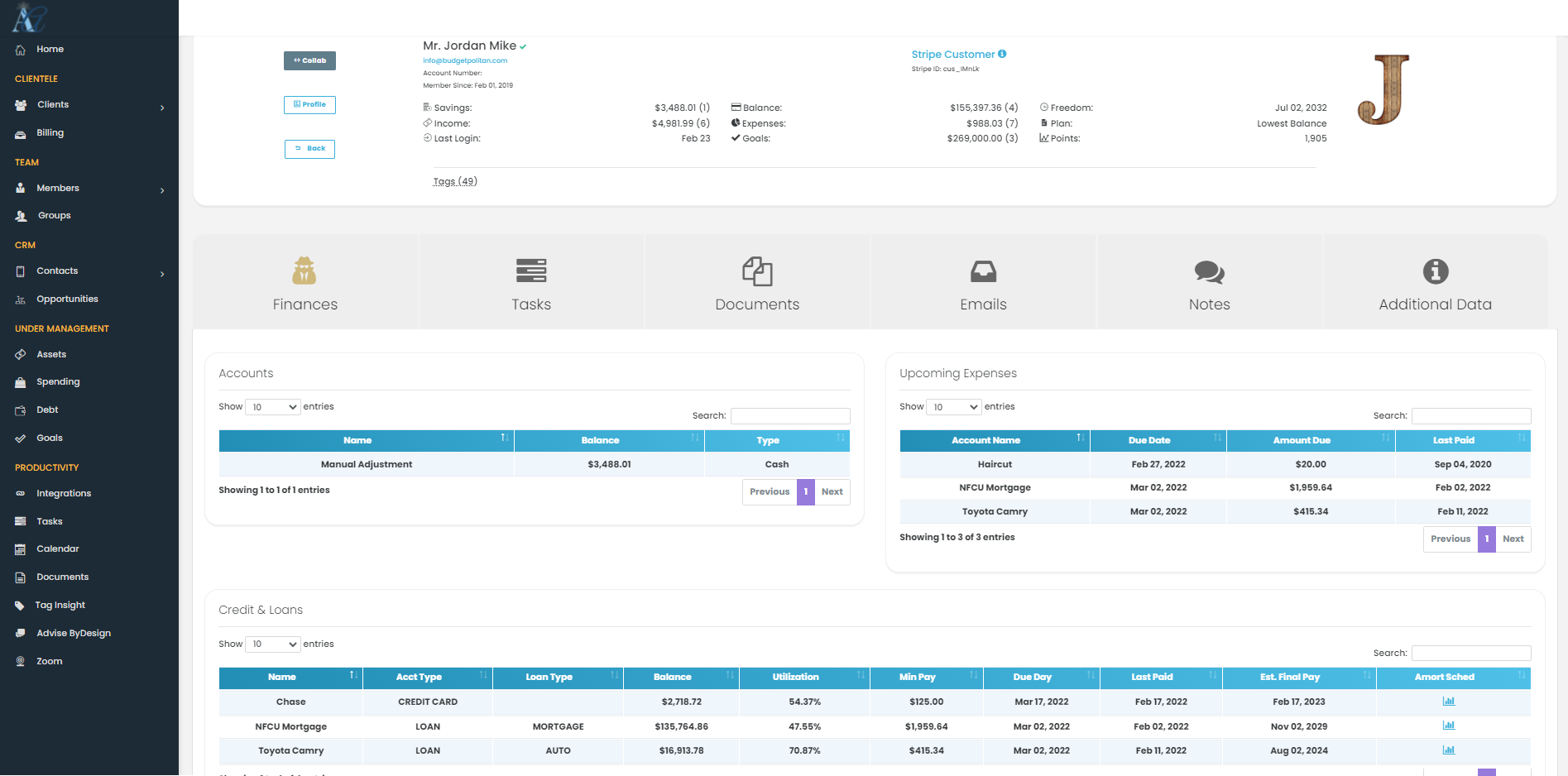Click the Collab button
Image resolution: width=1568 pixels, height=776 pixels.
tap(309, 60)
